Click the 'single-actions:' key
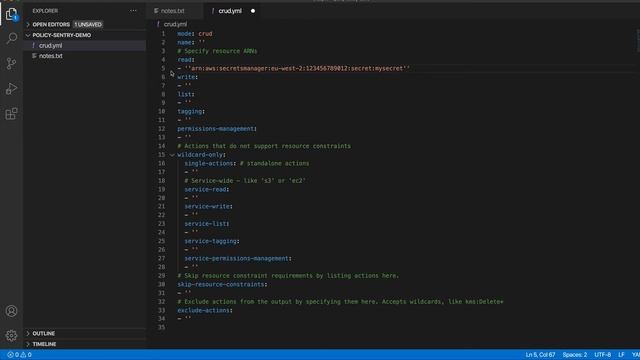The image size is (640, 360). pos(210,163)
